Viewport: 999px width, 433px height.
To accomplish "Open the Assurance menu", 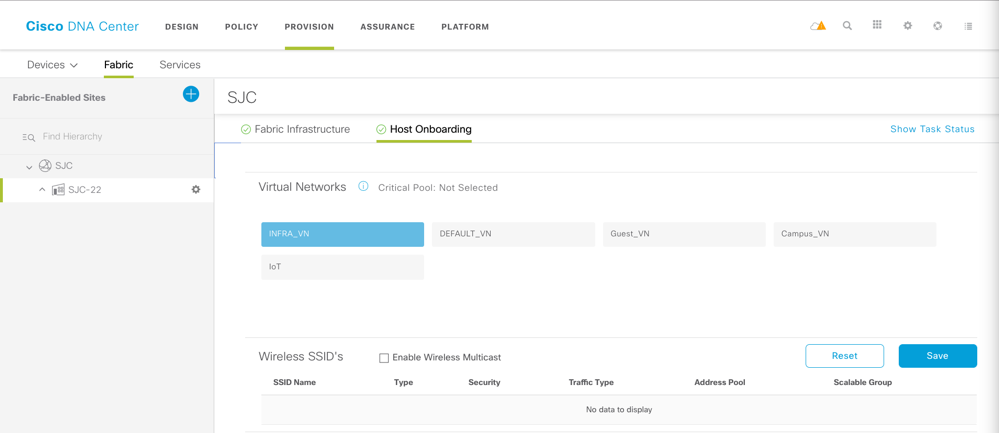I will [x=387, y=27].
